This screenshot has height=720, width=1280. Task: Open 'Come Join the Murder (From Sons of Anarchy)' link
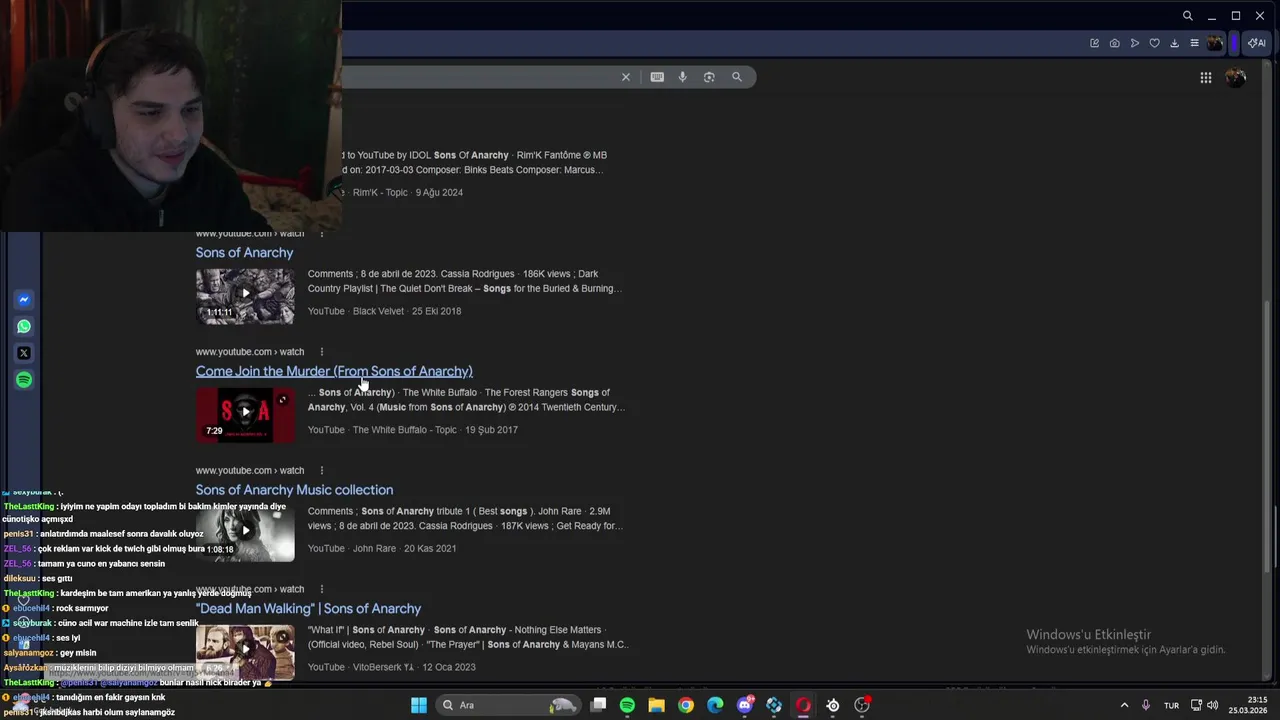pos(334,371)
